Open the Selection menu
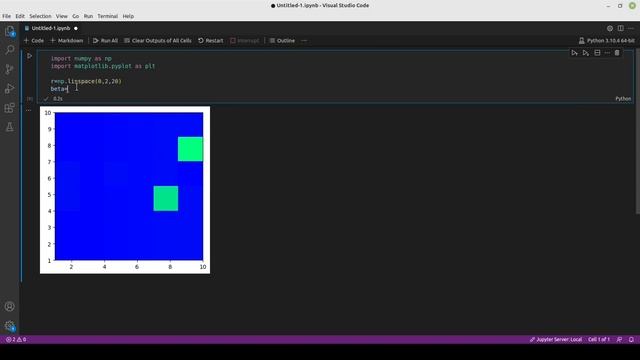640x360 pixels. tap(40, 16)
